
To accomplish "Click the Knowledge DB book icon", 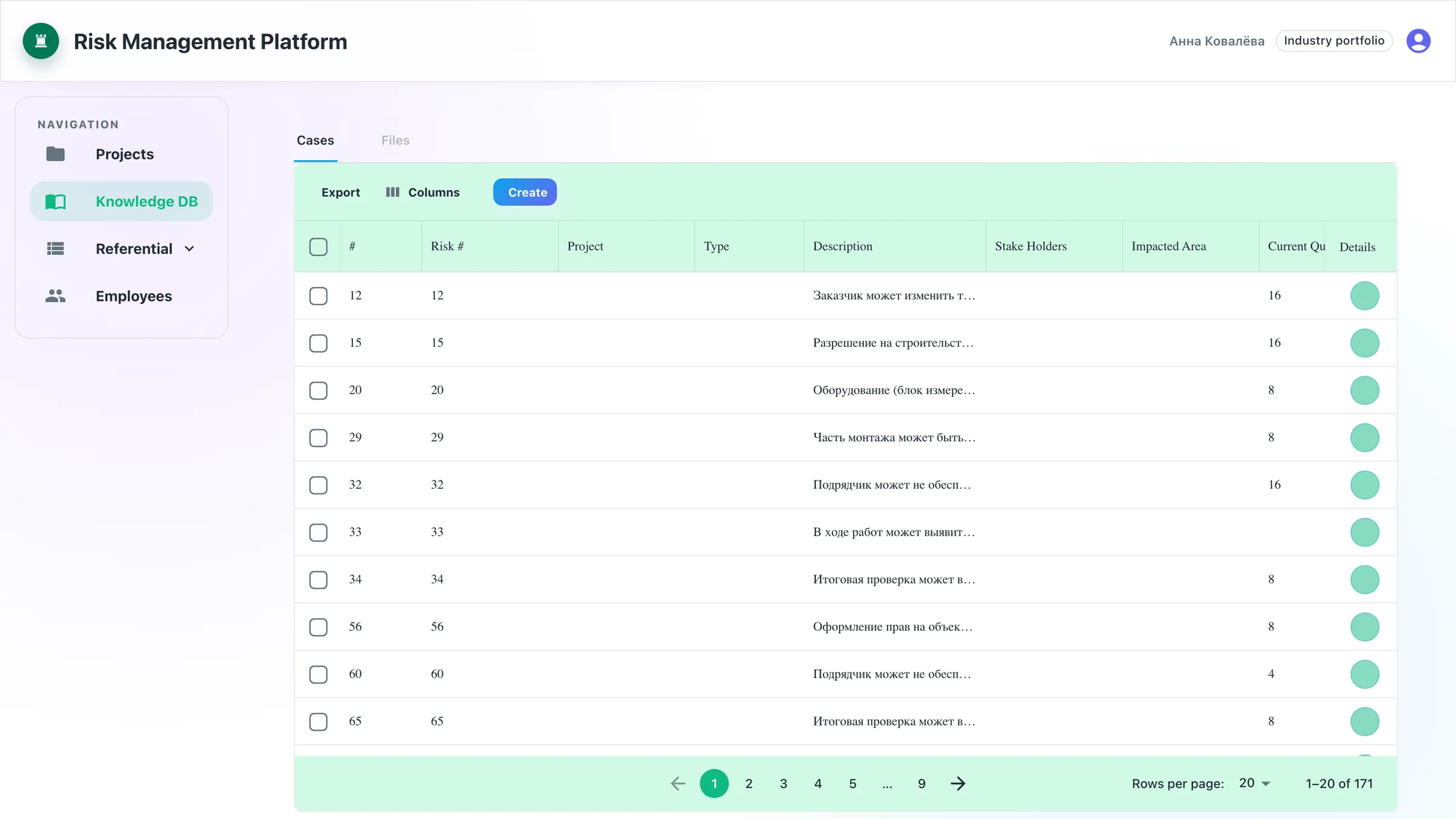I will coord(55,201).
